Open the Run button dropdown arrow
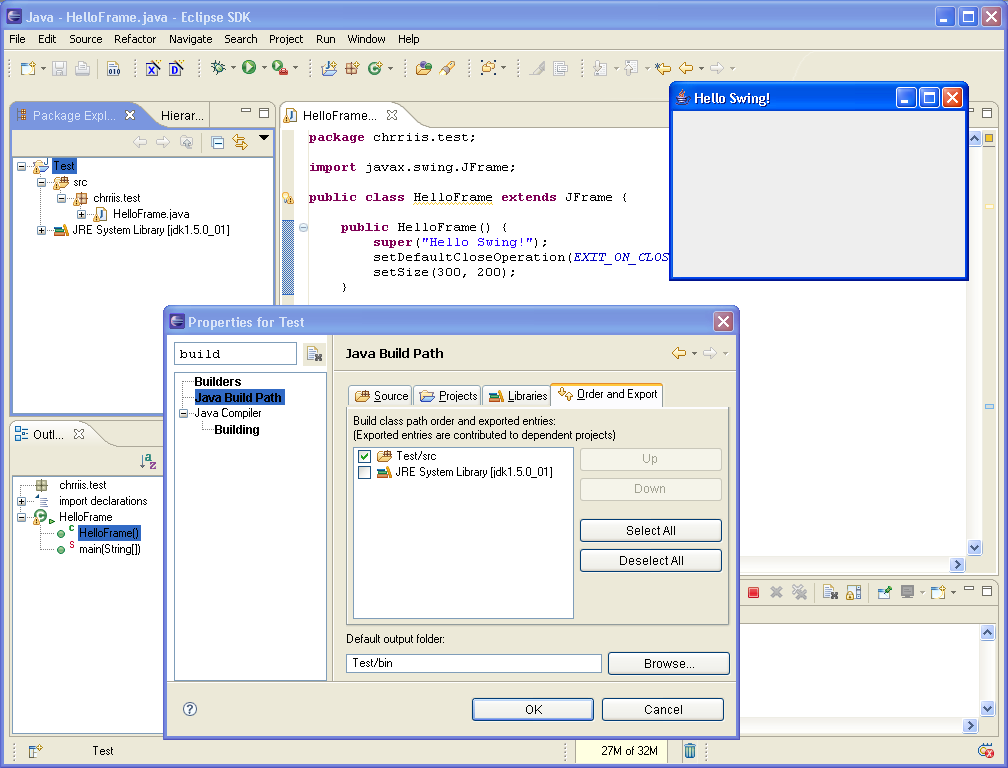 (x=264, y=67)
